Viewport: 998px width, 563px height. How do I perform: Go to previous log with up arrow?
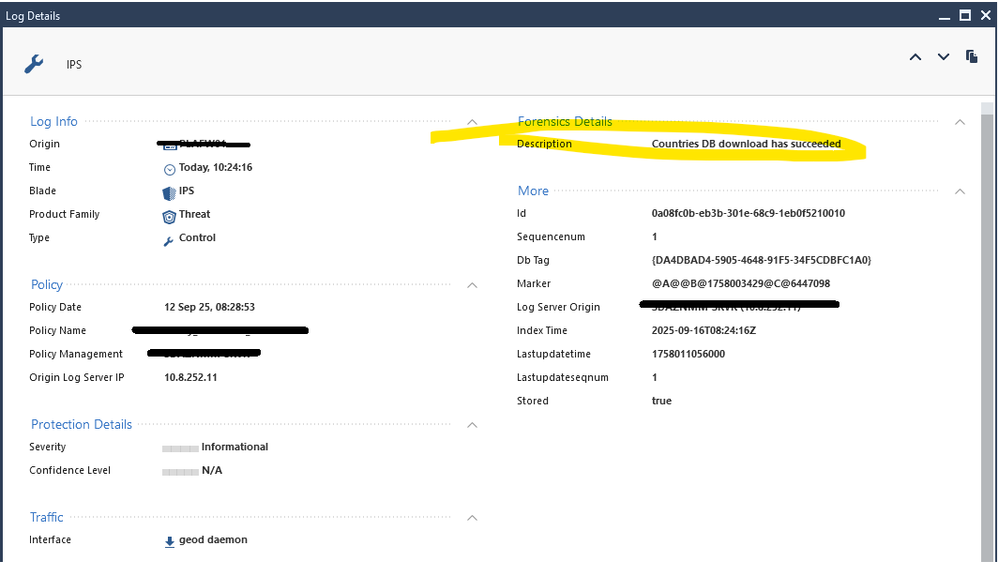click(915, 57)
